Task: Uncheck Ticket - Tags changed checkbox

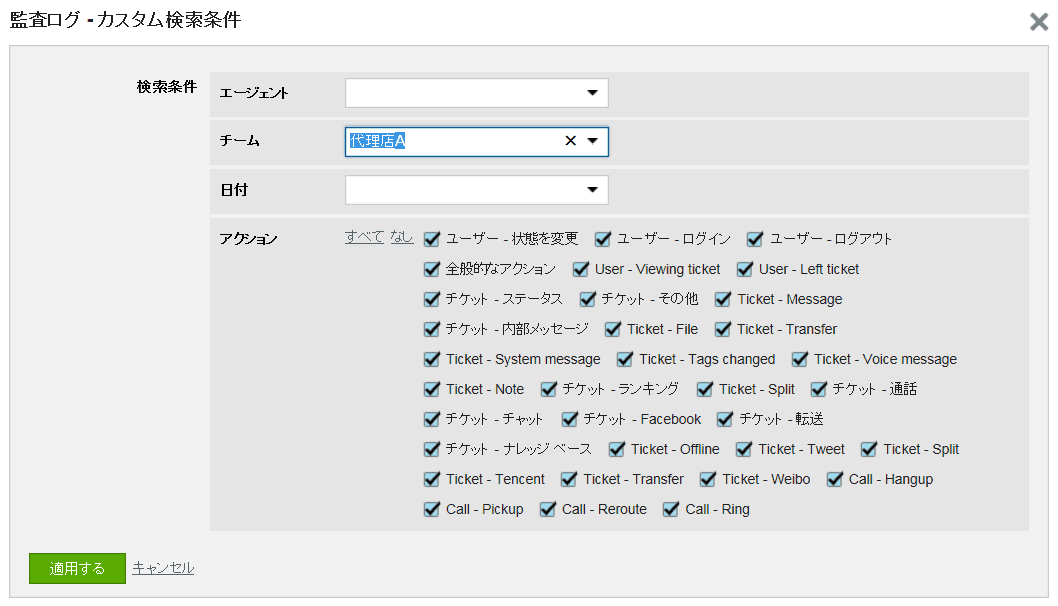Action: [625, 359]
